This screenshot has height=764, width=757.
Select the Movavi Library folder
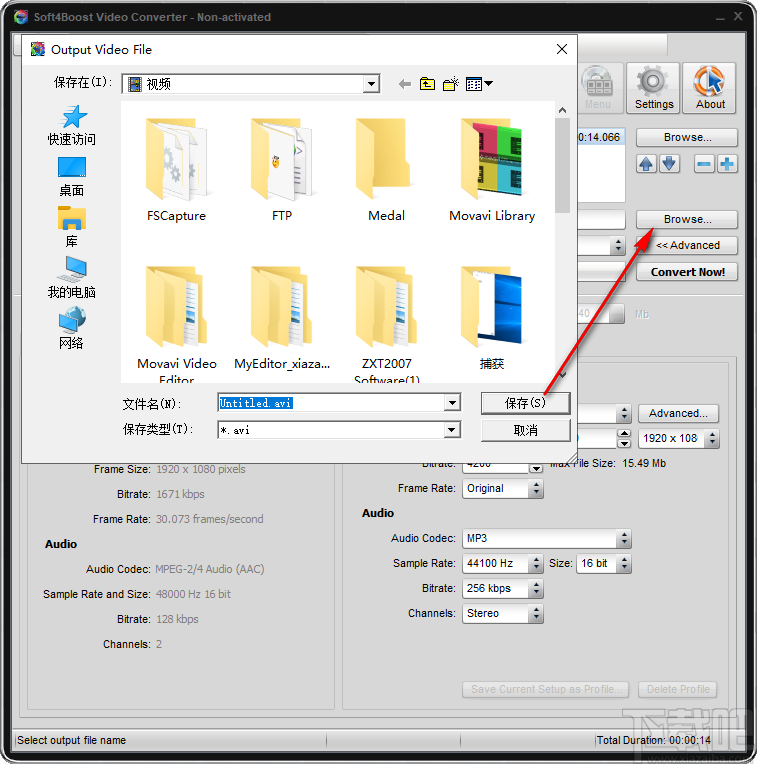click(x=492, y=170)
